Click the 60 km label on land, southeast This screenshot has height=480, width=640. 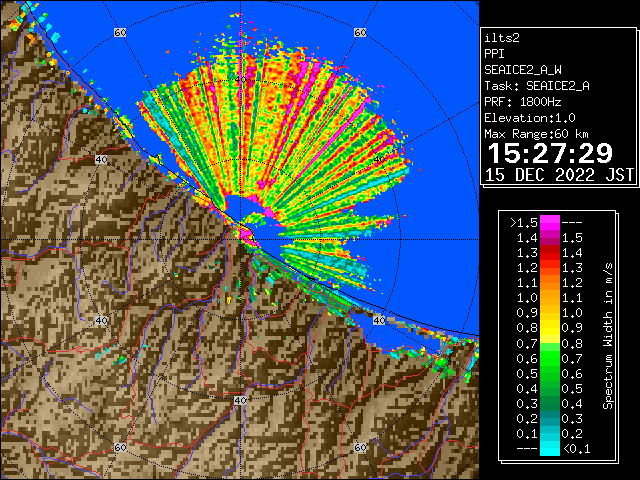360,447
